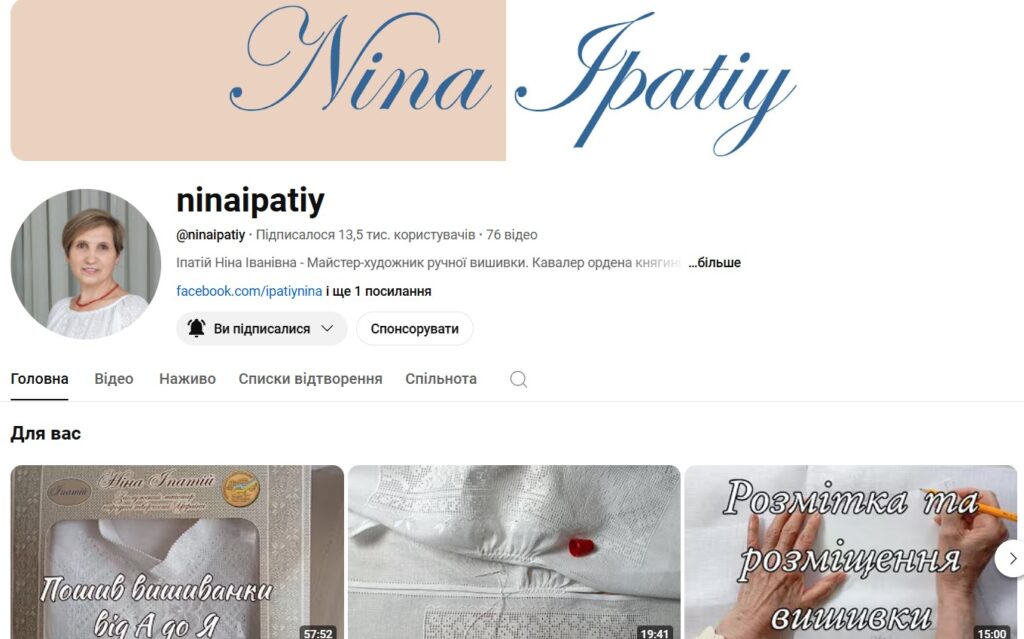The width and height of the screenshot is (1024, 639).
Task: Expand channel description with '...більше'
Action: click(x=714, y=263)
